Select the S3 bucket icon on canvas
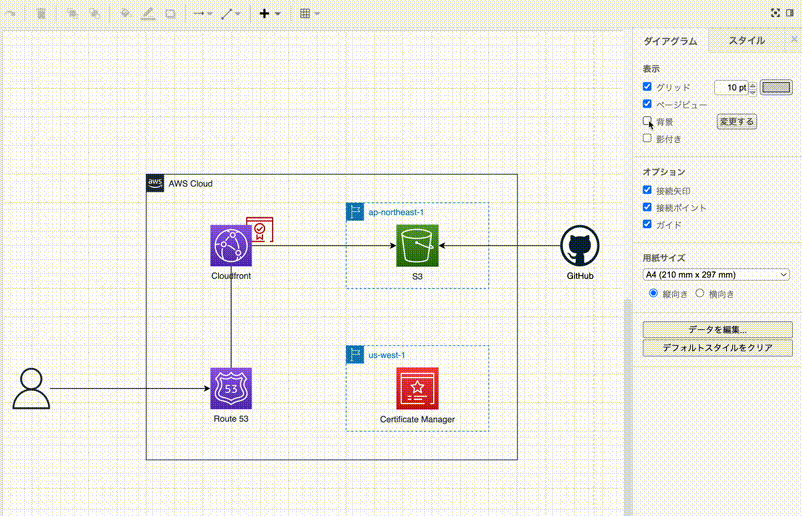The image size is (802, 516). coord(417,245)
